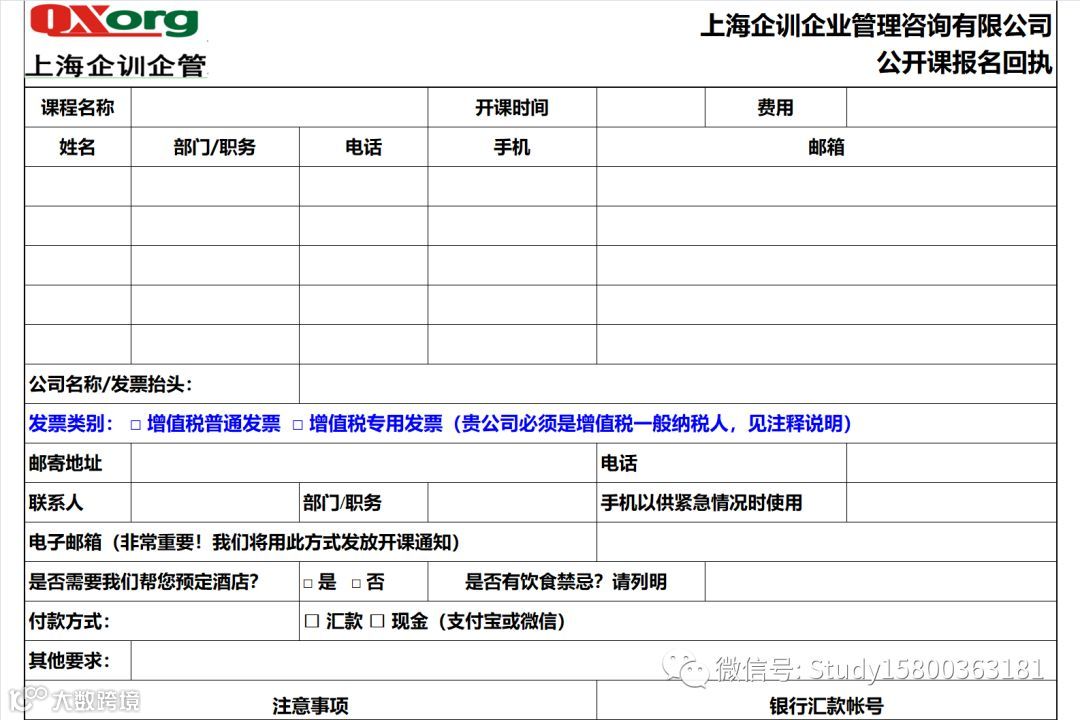Click the 手机 column header
Image resolution: width=1080 pixels, height=720 pixels.
[512, 147]
